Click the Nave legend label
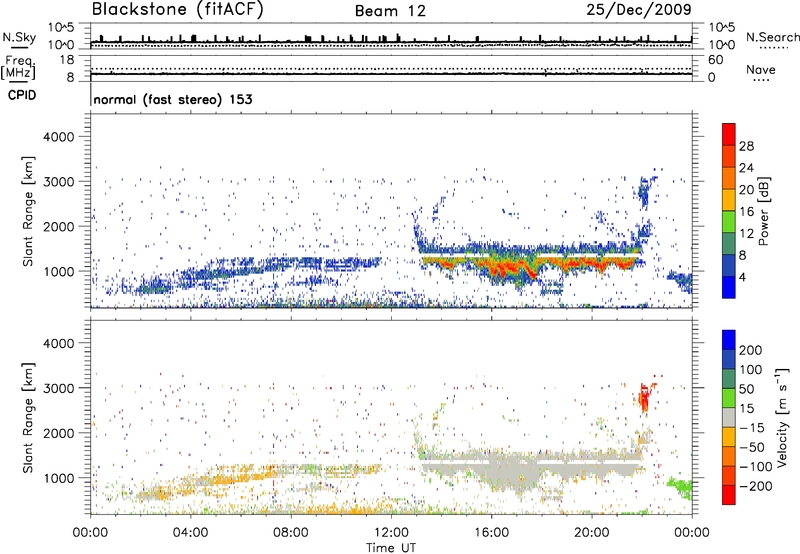The height and width of the screenshot is (554, 800). click(x=761, y=70)
